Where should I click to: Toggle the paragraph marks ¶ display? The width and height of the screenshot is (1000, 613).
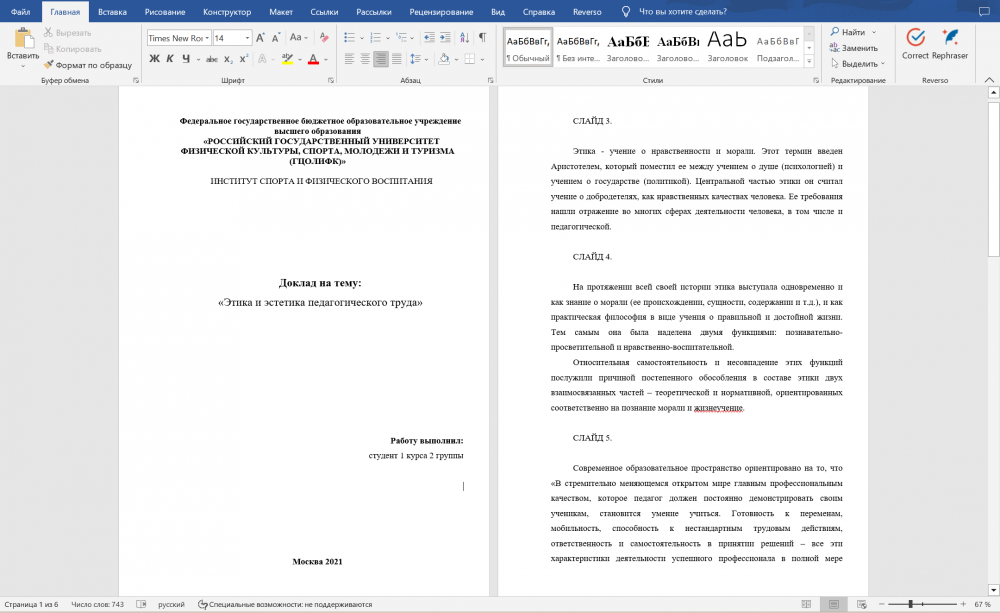pos(483,38)
